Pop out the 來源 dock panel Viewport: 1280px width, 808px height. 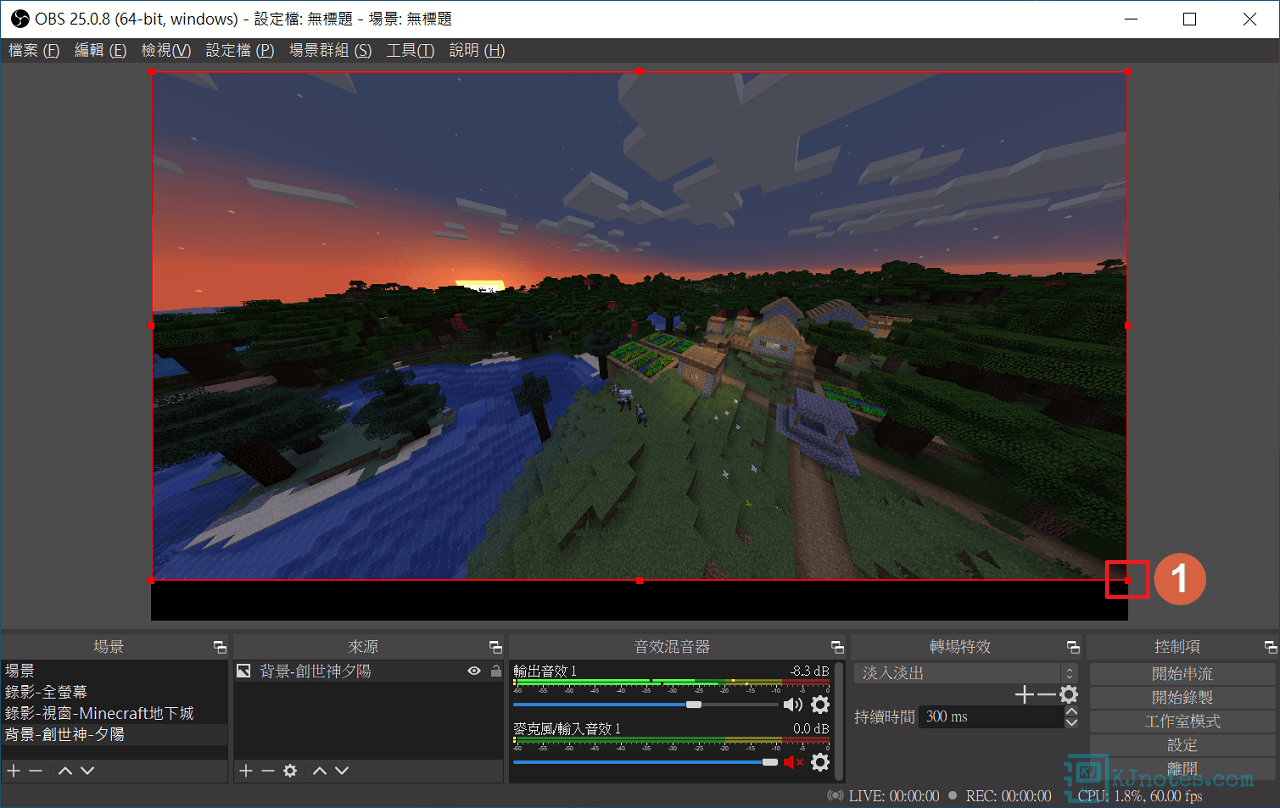coord(496,647)
